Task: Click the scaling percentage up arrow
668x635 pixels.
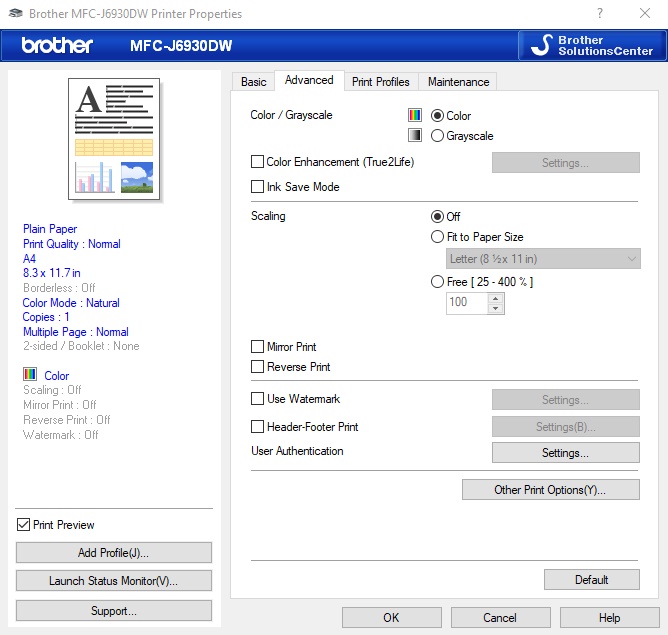Action: [x=495, y=298]
